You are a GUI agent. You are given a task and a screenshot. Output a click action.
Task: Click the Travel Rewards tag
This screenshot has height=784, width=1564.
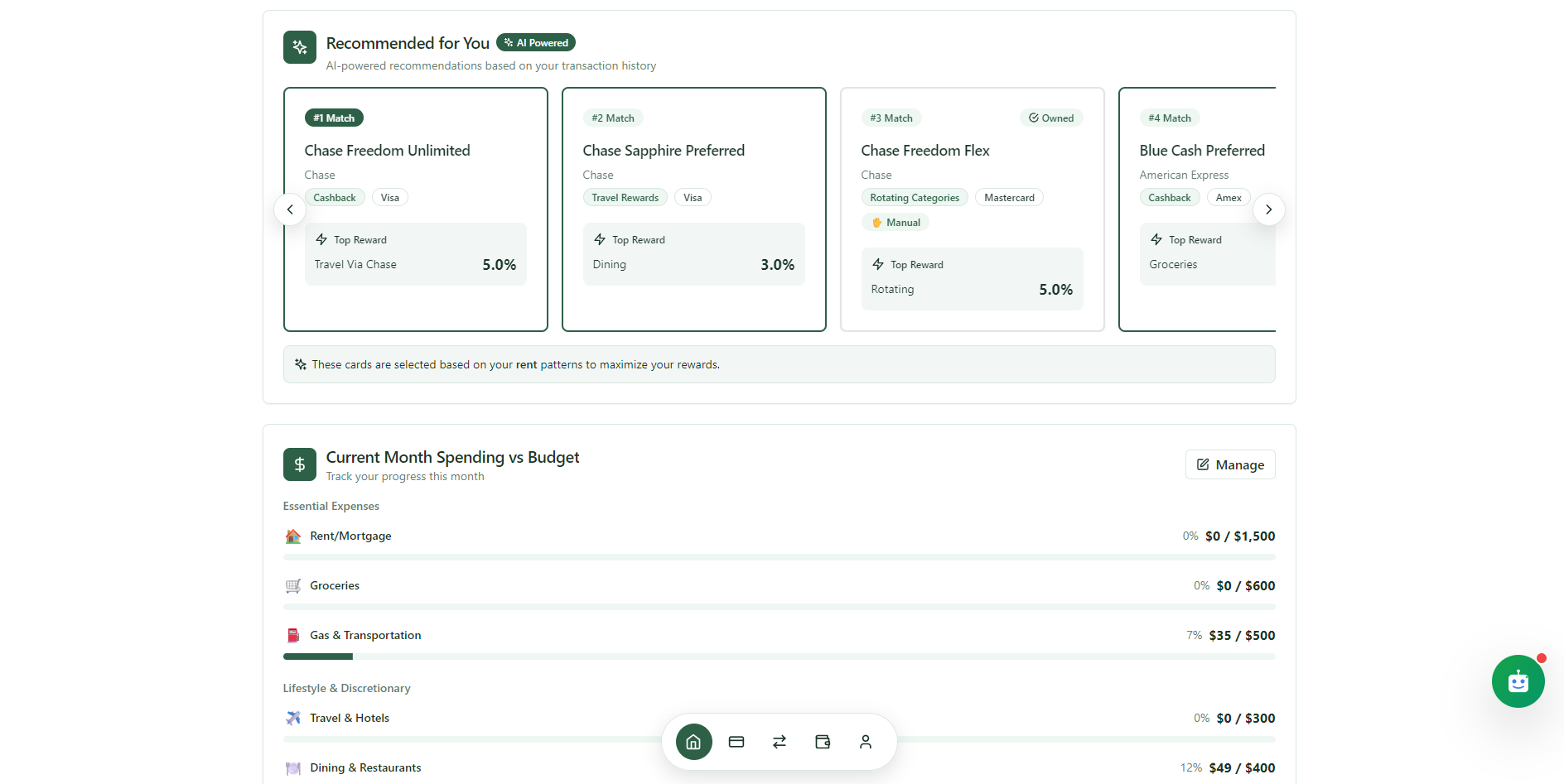[x=625, y=197]
